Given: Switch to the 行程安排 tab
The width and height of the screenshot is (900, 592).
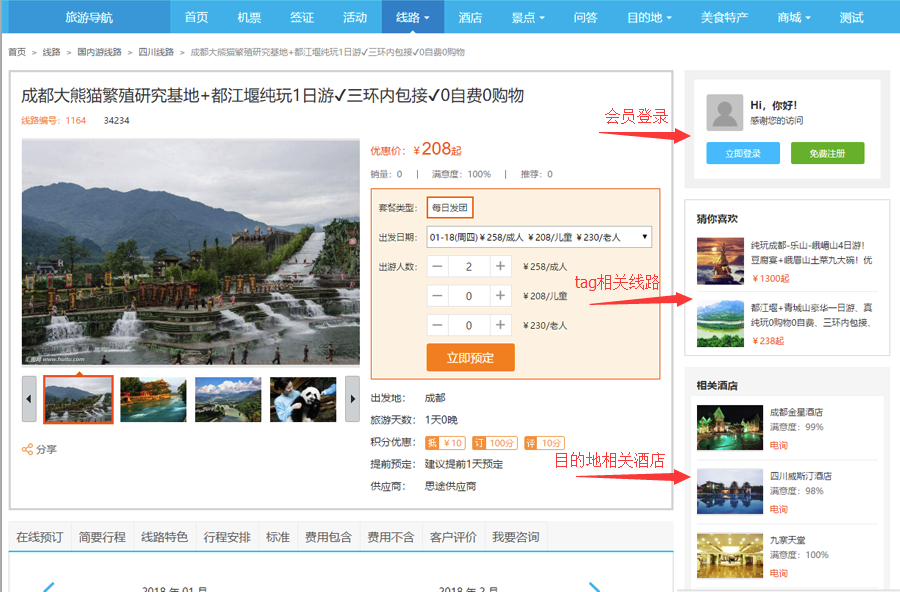Looking at the screenshot, I should pyautogui.click(x=226, y=537).
